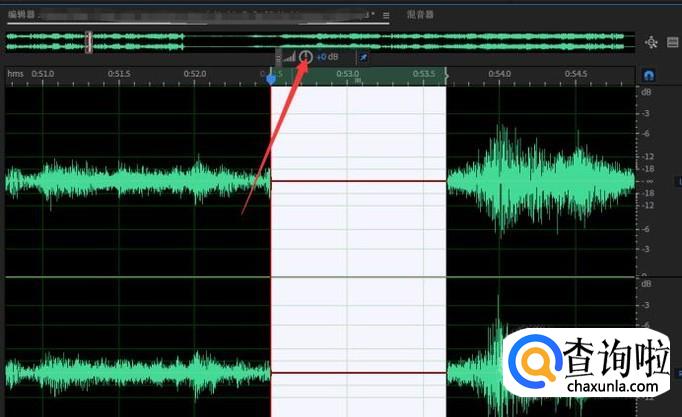
Task: Click the volume adjustment knob in HUD
Action: (x=306, y=57)
